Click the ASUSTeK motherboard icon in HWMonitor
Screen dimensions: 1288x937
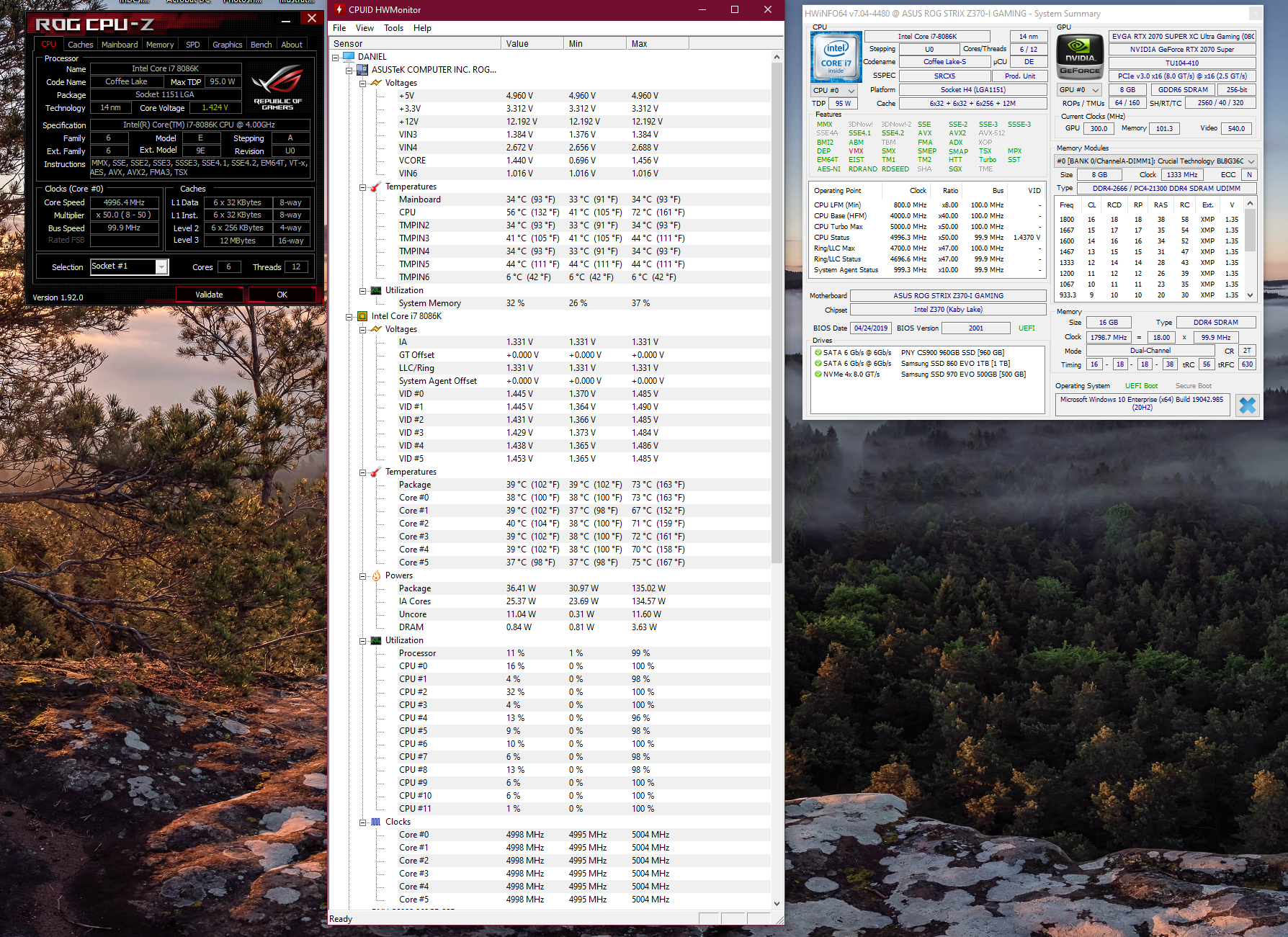[x=362, y=70]
